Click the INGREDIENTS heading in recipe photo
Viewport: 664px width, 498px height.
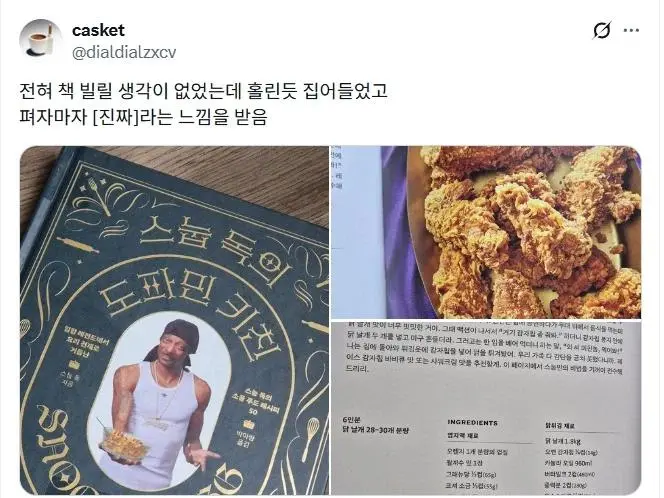pyautogui.click(x=472, y=423)
